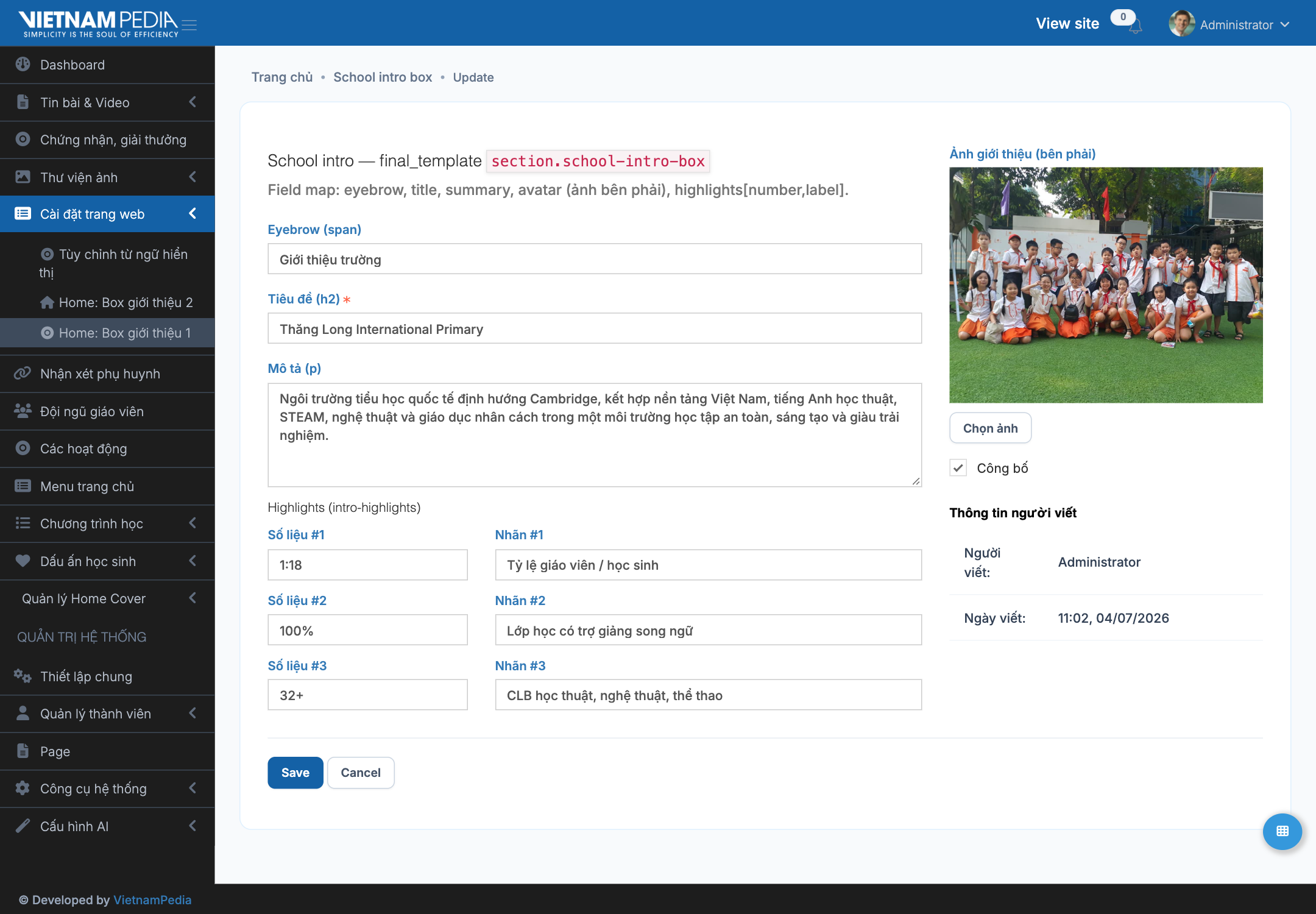
Task: Open the Administrator dropdown arrow
Action: pyautogui.click(x=1285, y=25)
